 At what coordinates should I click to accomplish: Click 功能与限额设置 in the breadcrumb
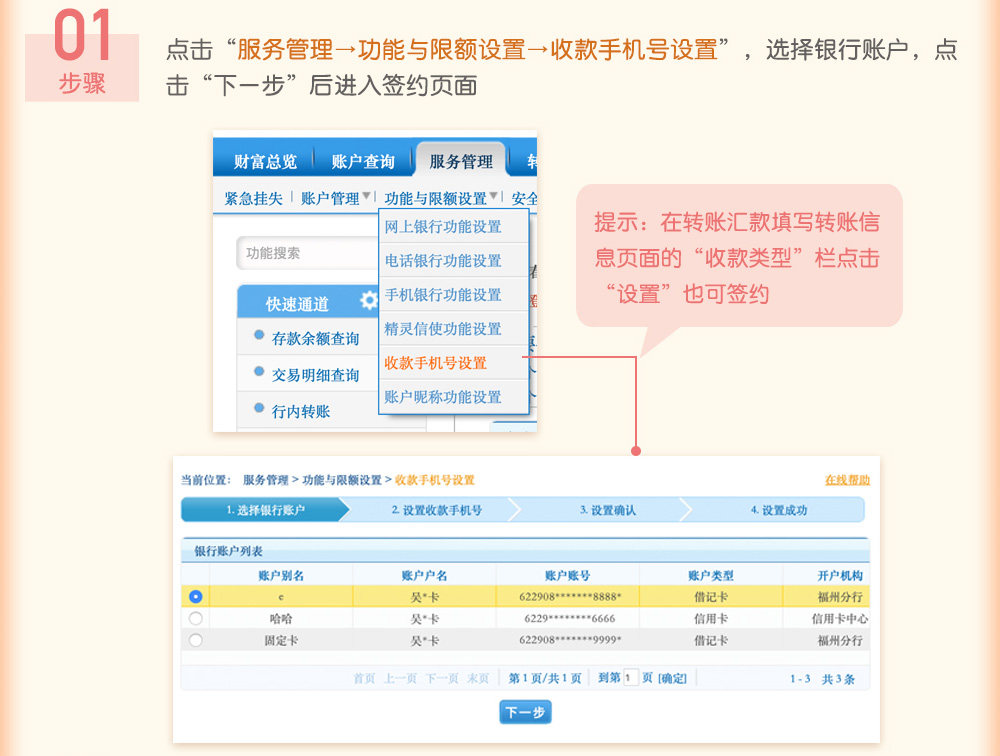pos(342,480)
